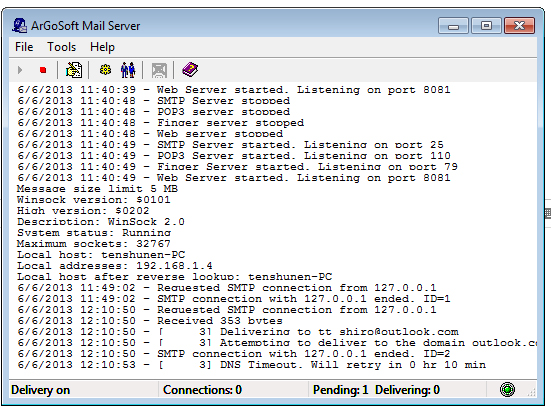Select the 'Local host: tenshunen-PC' log line
The width and height of the screenshot is (551, 410).
tap(101, 255)
